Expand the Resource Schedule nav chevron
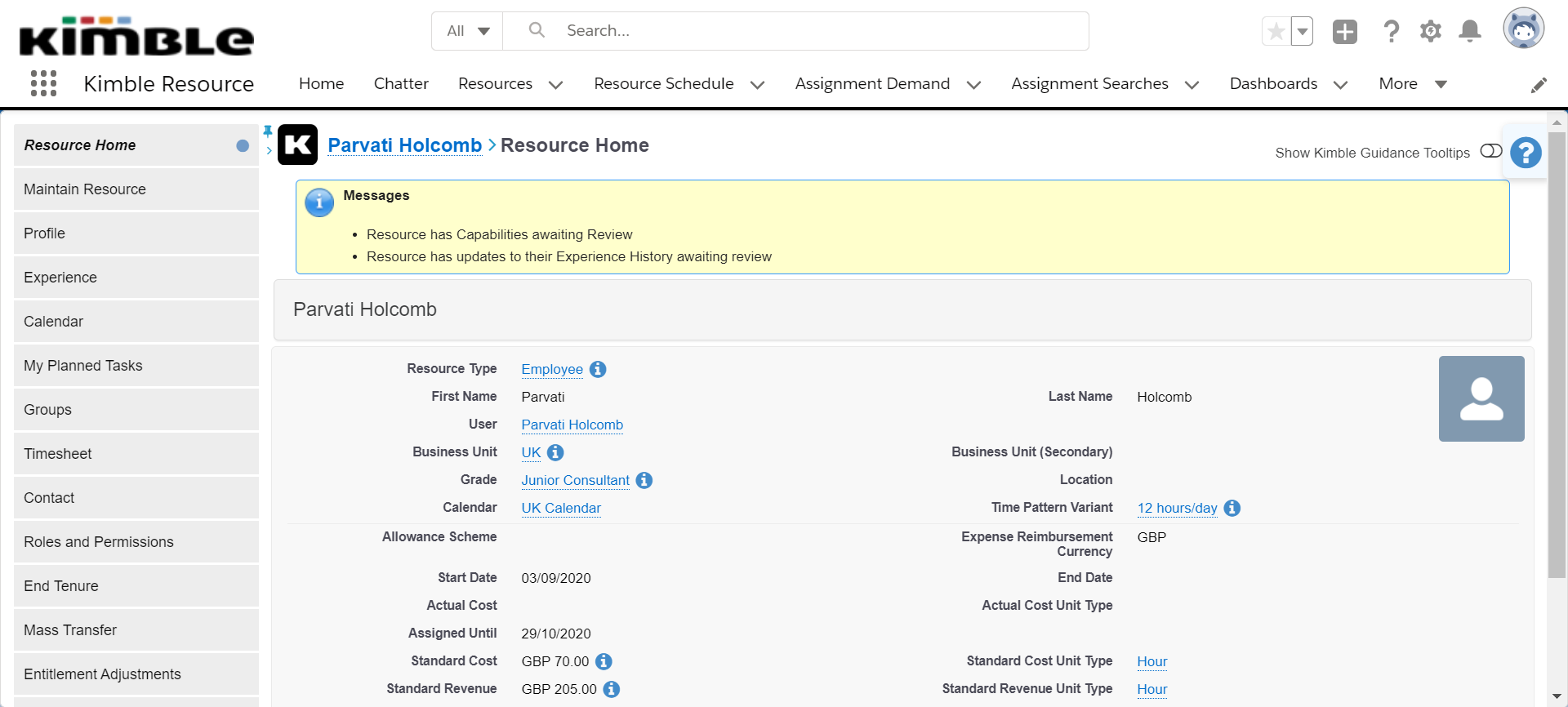Image resolution: width=1568 pixels, height=707 pixels. (757, 85)
